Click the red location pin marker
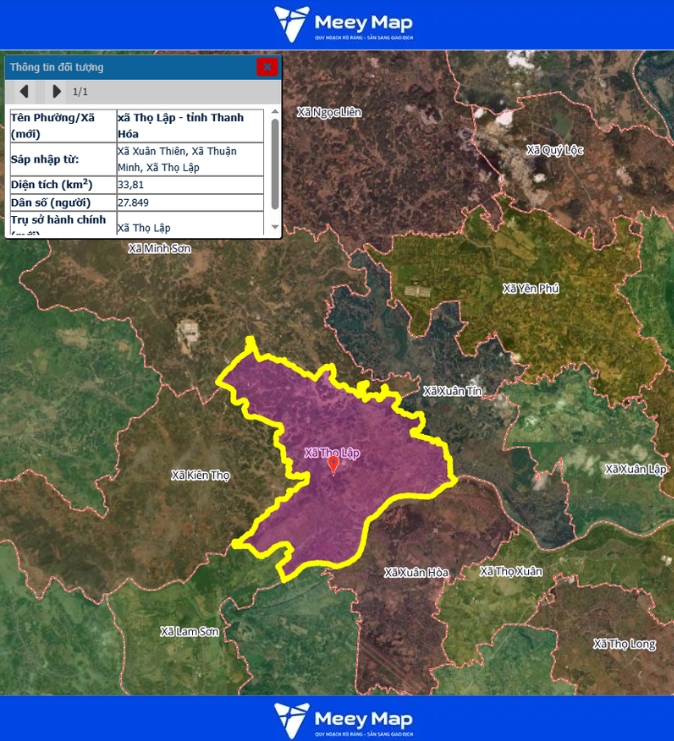The width and height of the screenshot is (674, 741). 334,464
